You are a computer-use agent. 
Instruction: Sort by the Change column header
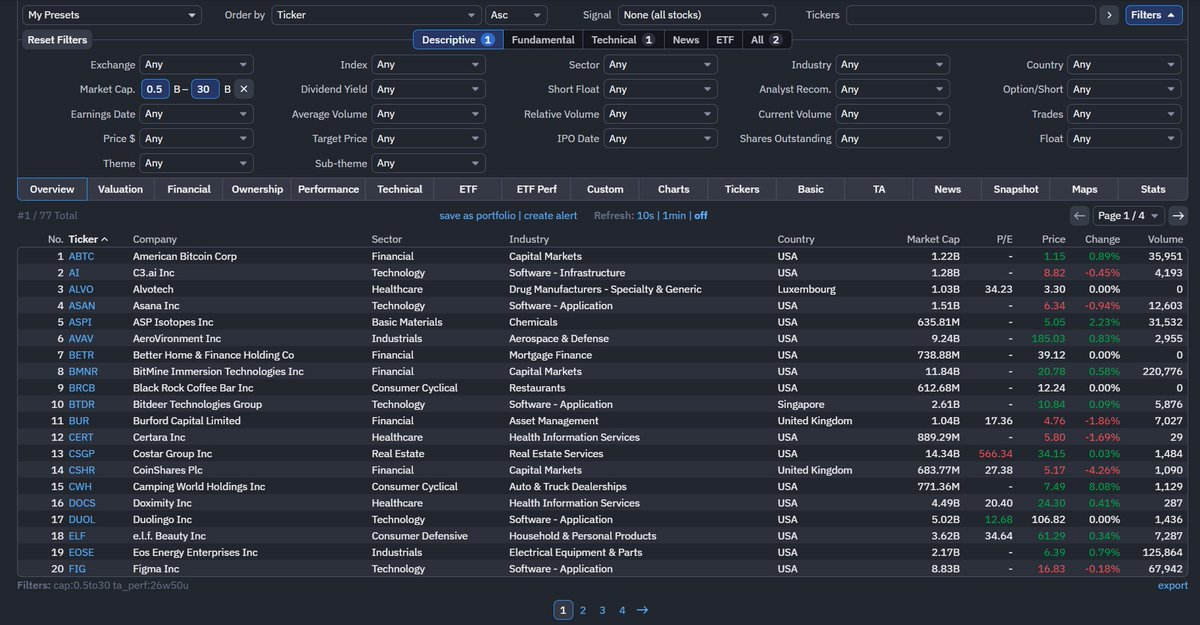click(x=1102, y=240)
